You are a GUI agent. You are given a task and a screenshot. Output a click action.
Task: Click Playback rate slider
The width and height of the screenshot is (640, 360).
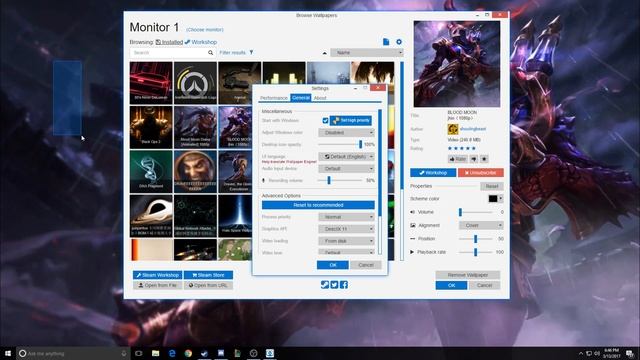click(x=476, y=252)
